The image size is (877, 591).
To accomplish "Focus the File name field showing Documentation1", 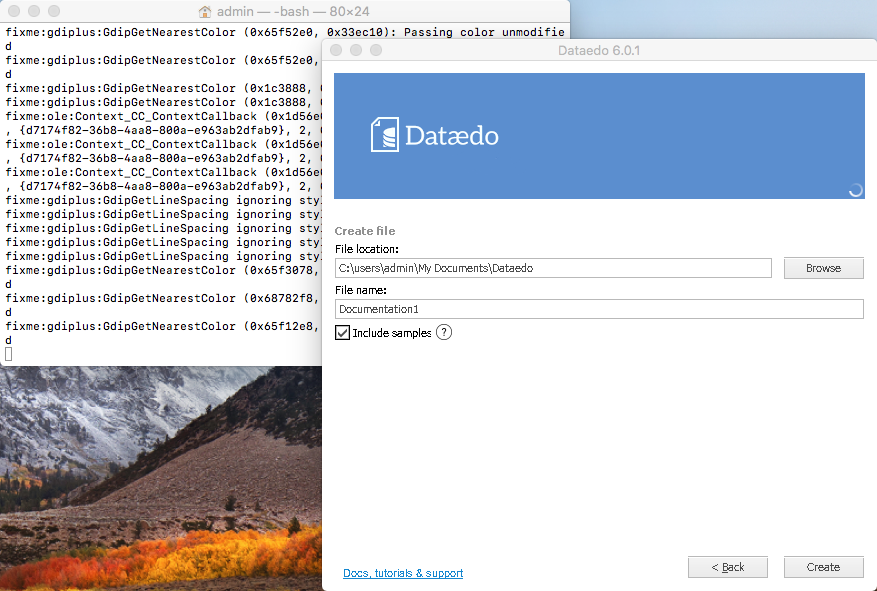I will pyautogui.click(x=598, y=309).
